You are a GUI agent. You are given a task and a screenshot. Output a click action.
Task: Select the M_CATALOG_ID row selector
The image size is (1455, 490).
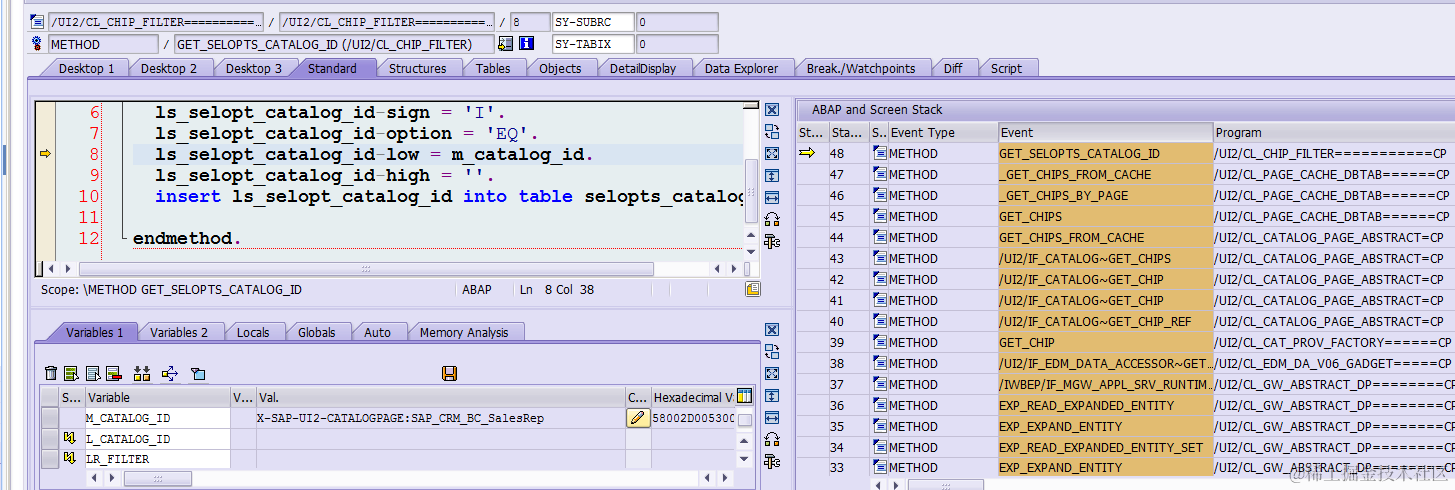click(49, 418)
